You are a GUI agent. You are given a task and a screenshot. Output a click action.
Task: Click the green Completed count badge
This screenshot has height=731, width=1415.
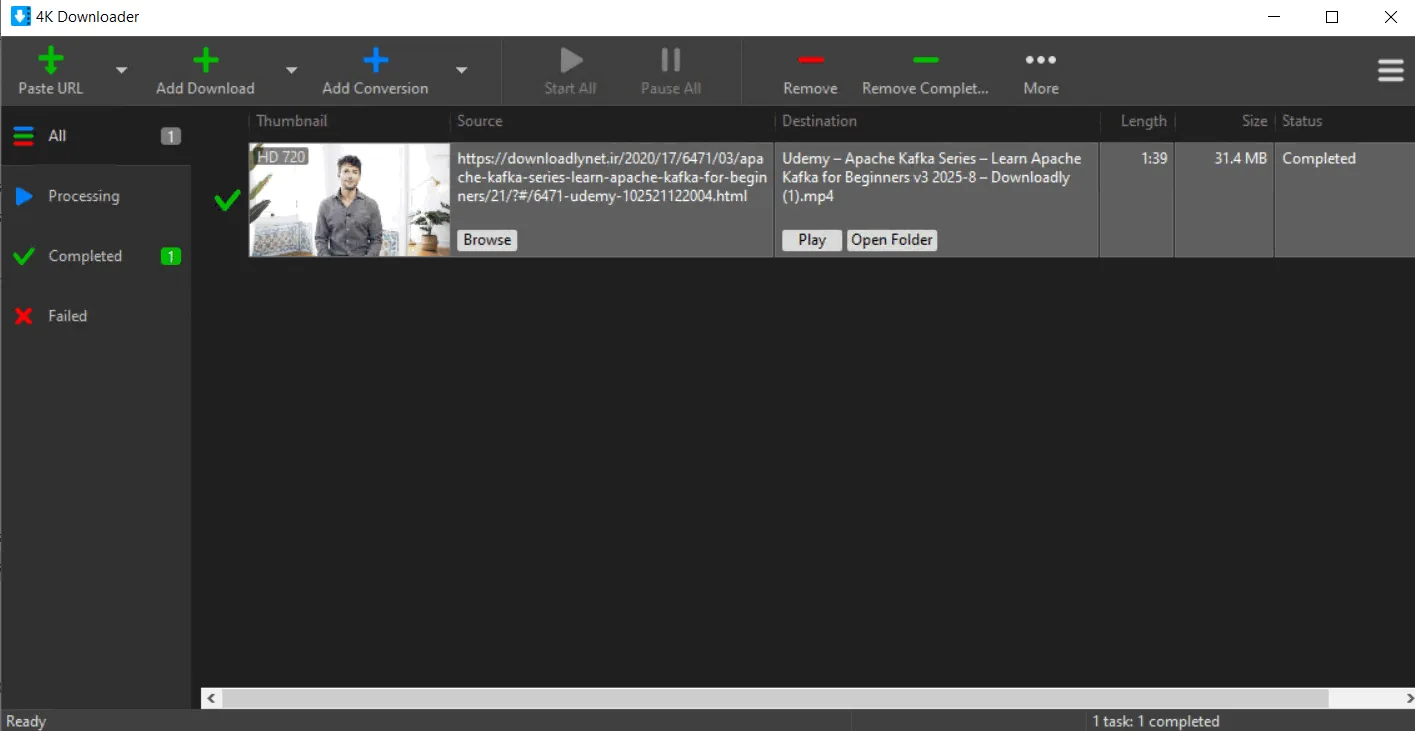click(171, 256)
